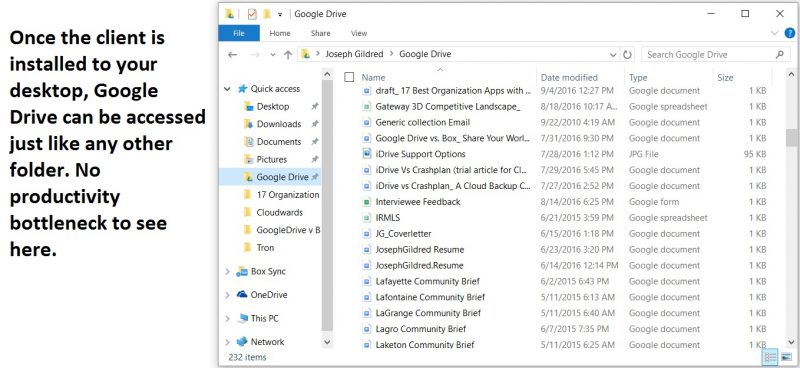Screen dimensions: 800x368
Task: Expand the This PC node
Action: pos(228,318)
